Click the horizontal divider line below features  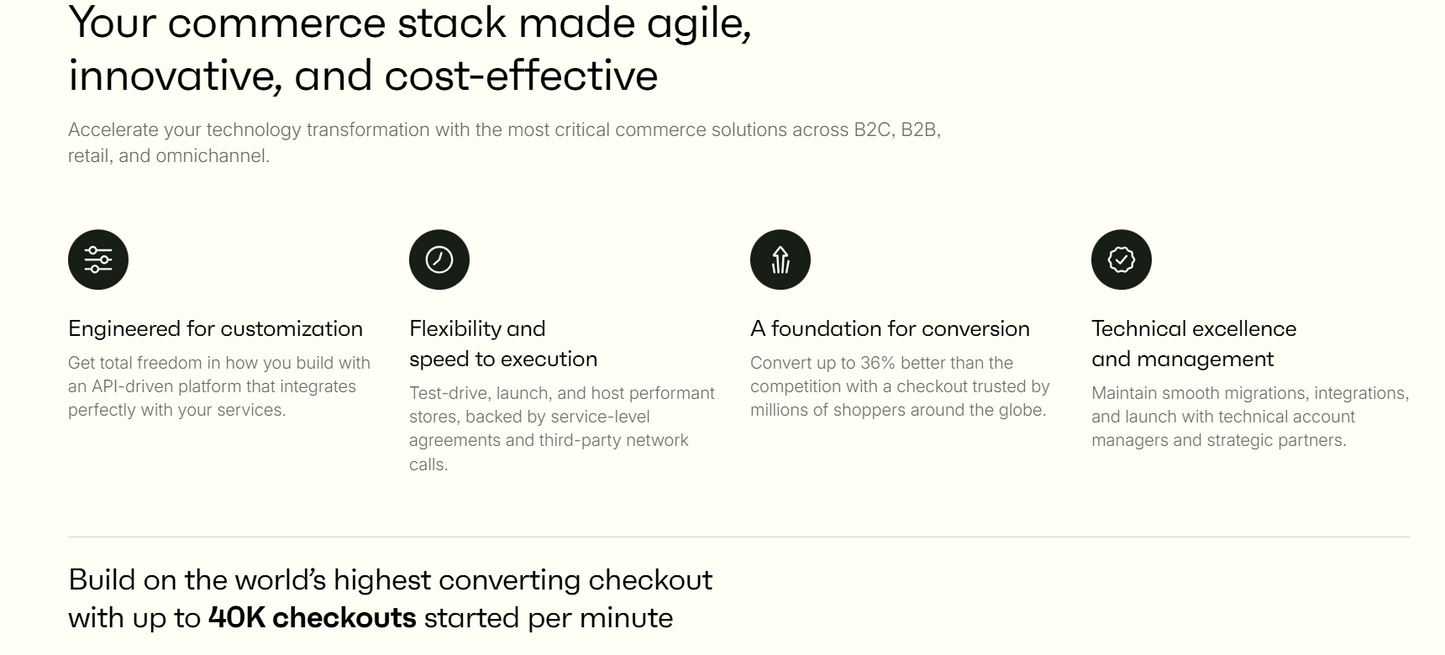tap(738, 537)
